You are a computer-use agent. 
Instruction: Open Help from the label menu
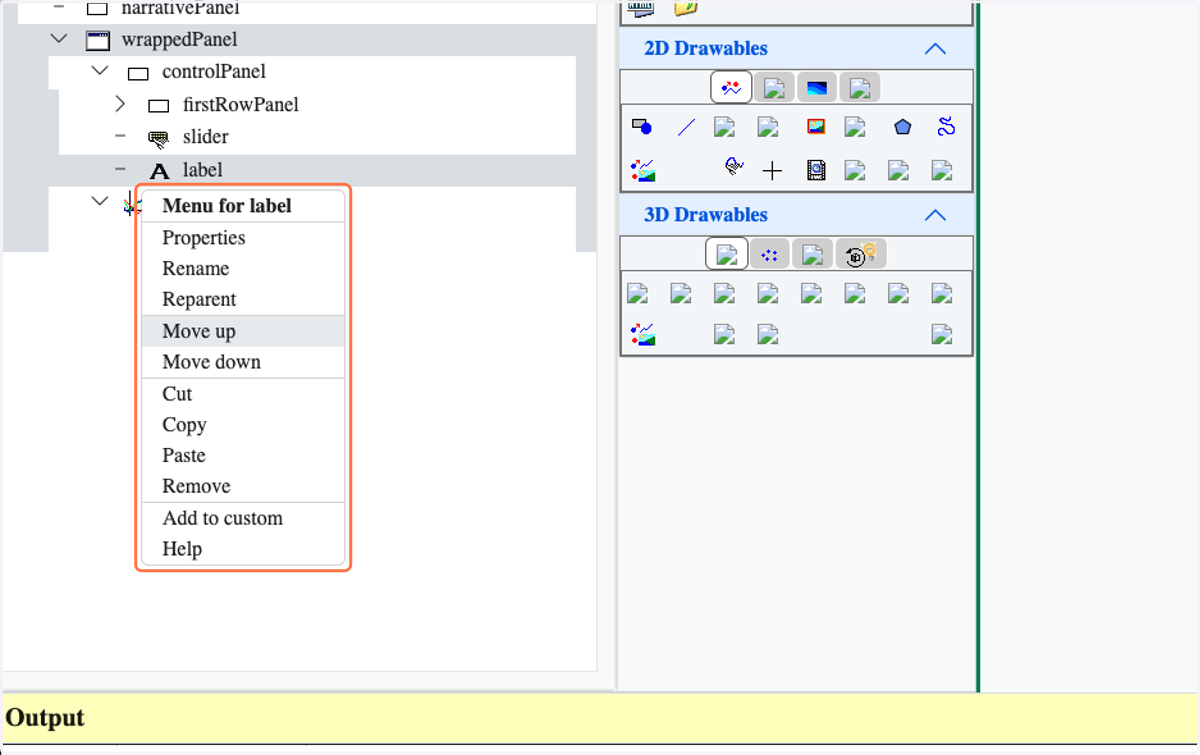tap(243, 549)
